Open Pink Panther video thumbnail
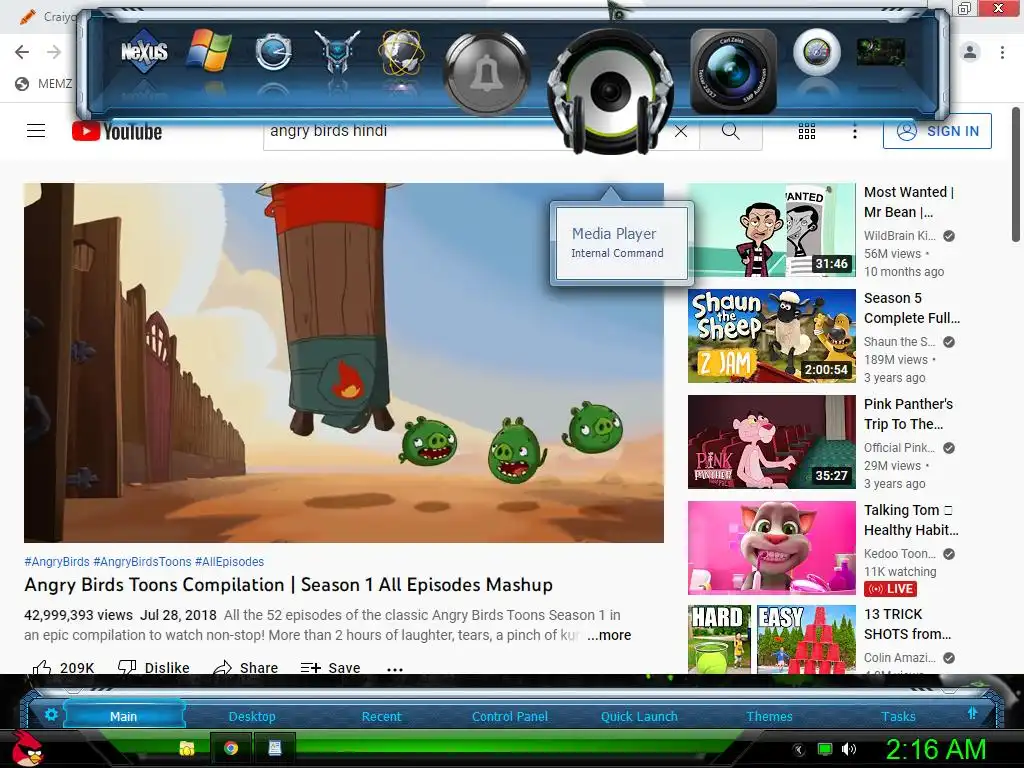The image size is (1024, 768). (x=771, y=441)
